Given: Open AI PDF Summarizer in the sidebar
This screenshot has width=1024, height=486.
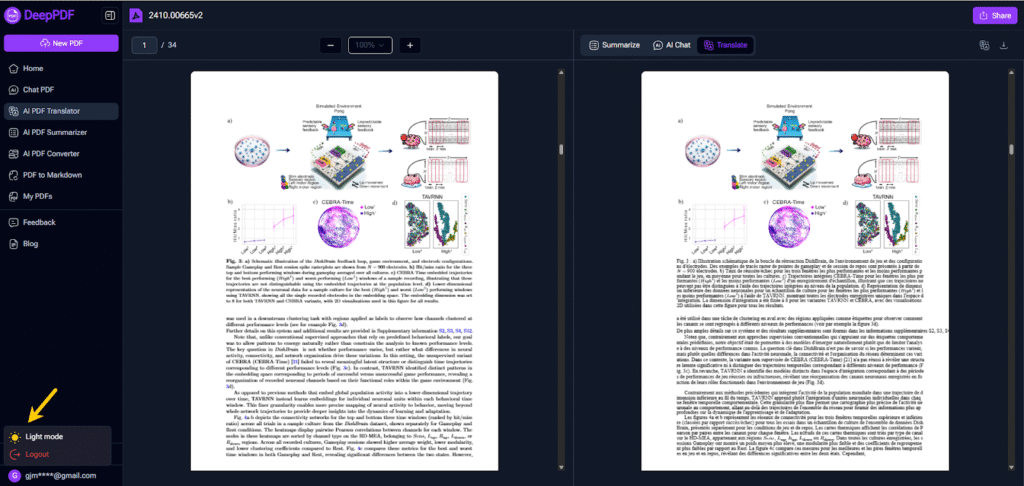Looking at the screenshot, I should 60,132.
